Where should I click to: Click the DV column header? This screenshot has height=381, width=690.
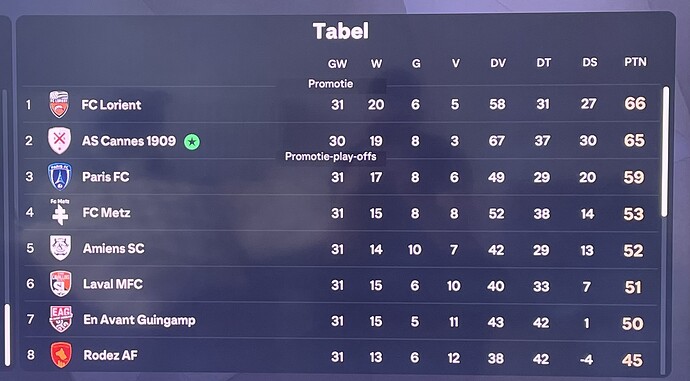(x=498, y=63)
